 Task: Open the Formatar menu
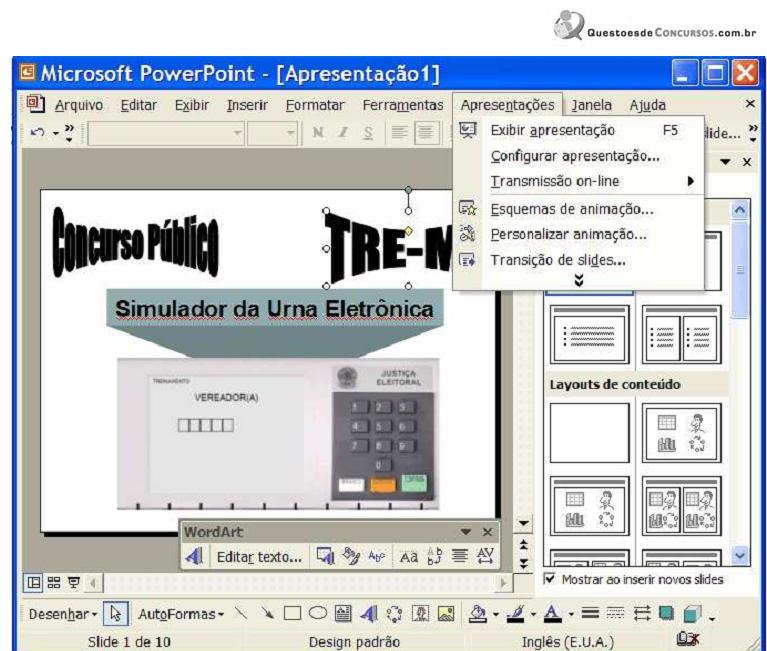click(x=315, y=105)
